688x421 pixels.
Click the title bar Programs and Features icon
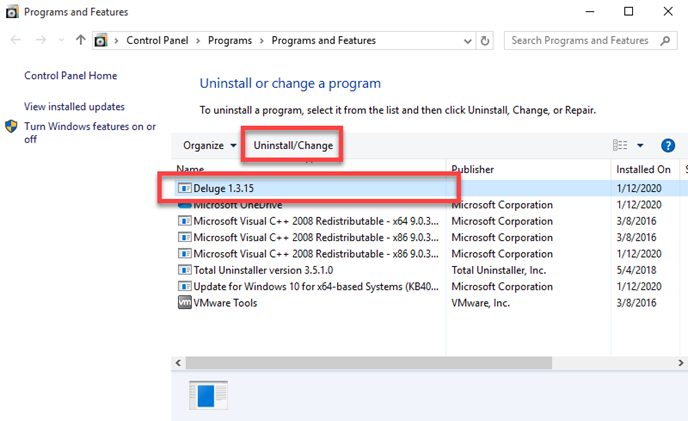coord(12,12)
